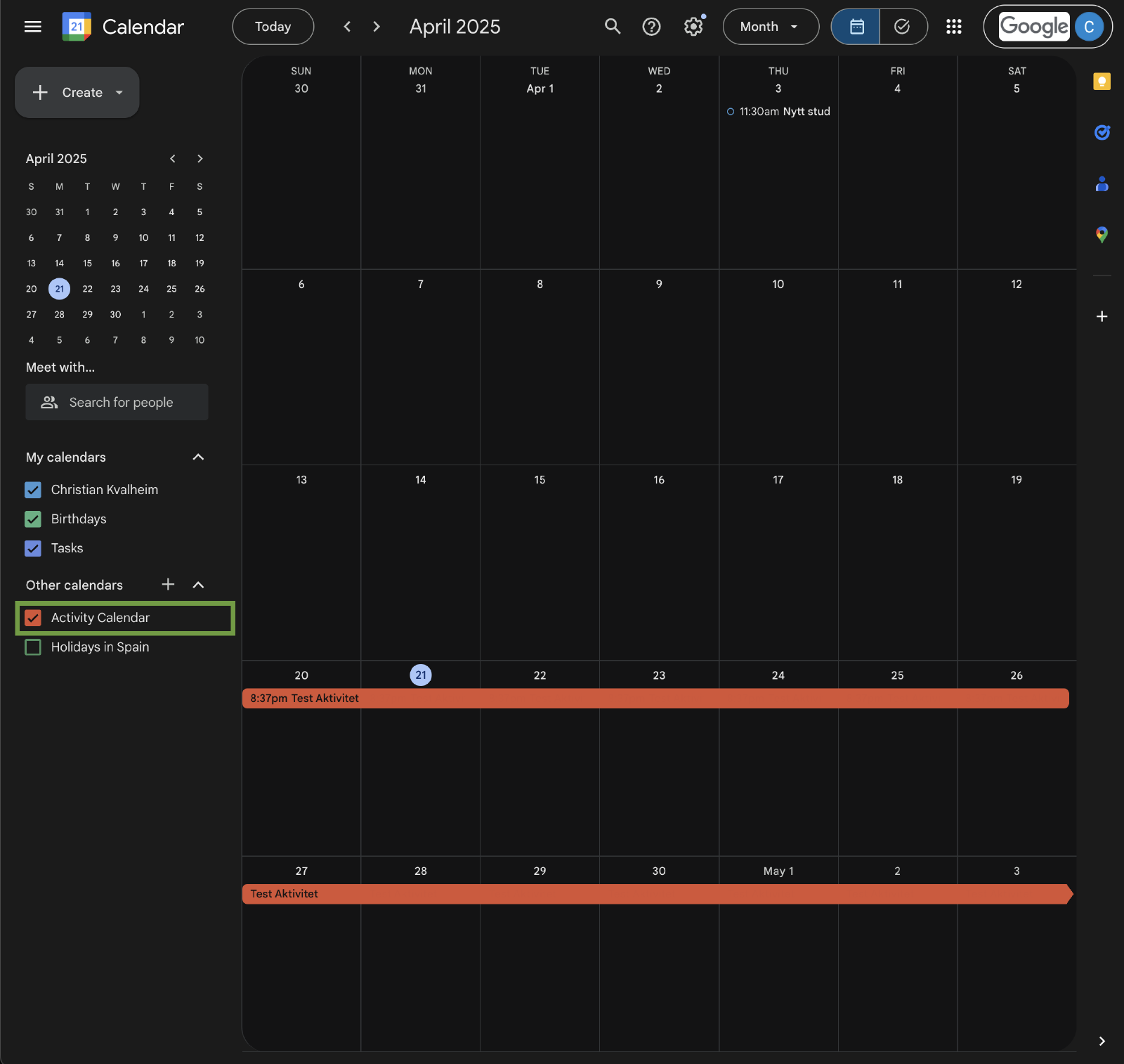Open Google Maps in side panel
The image size is (1124, 1064).
pyautogui.click(x=1102, y=235)
